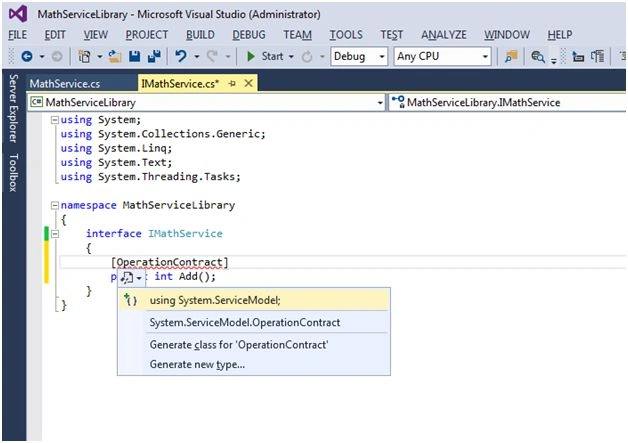Open the BUILD menu
Image resolution: width=628 pixels, height=443 pixels.
click(200, 35)
